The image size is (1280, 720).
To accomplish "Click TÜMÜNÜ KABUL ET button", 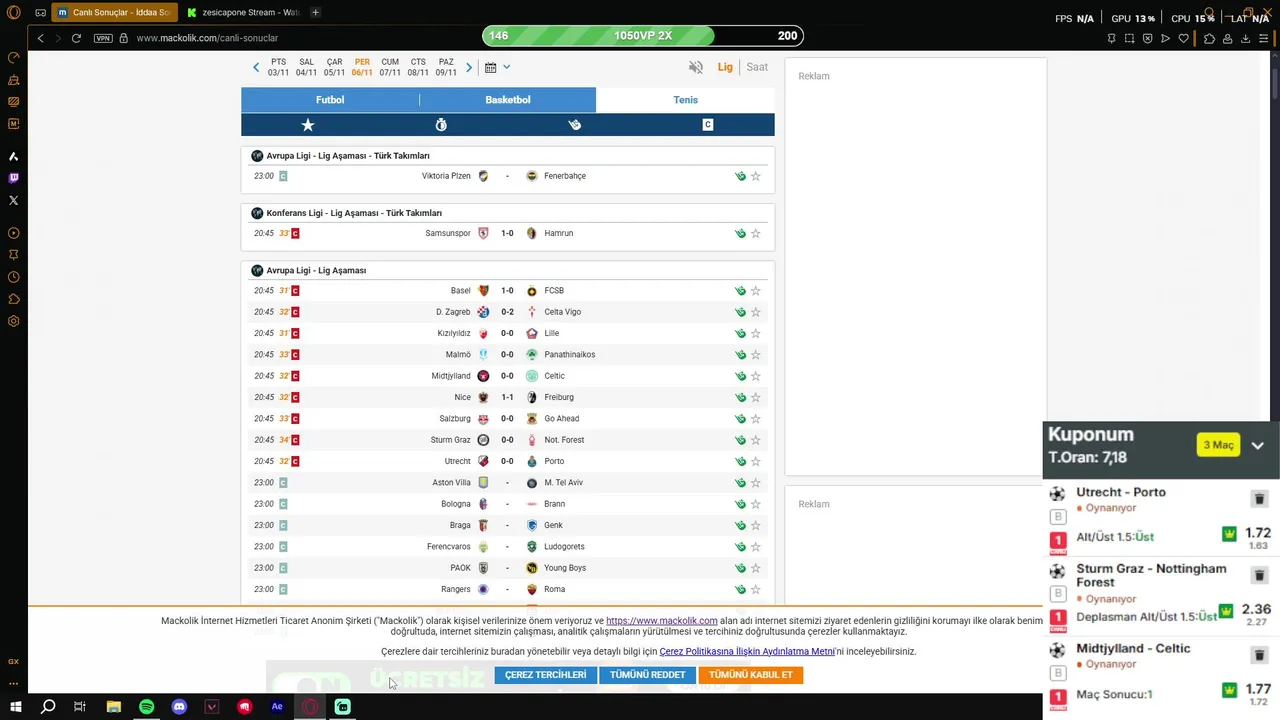I will click(751, 675).
